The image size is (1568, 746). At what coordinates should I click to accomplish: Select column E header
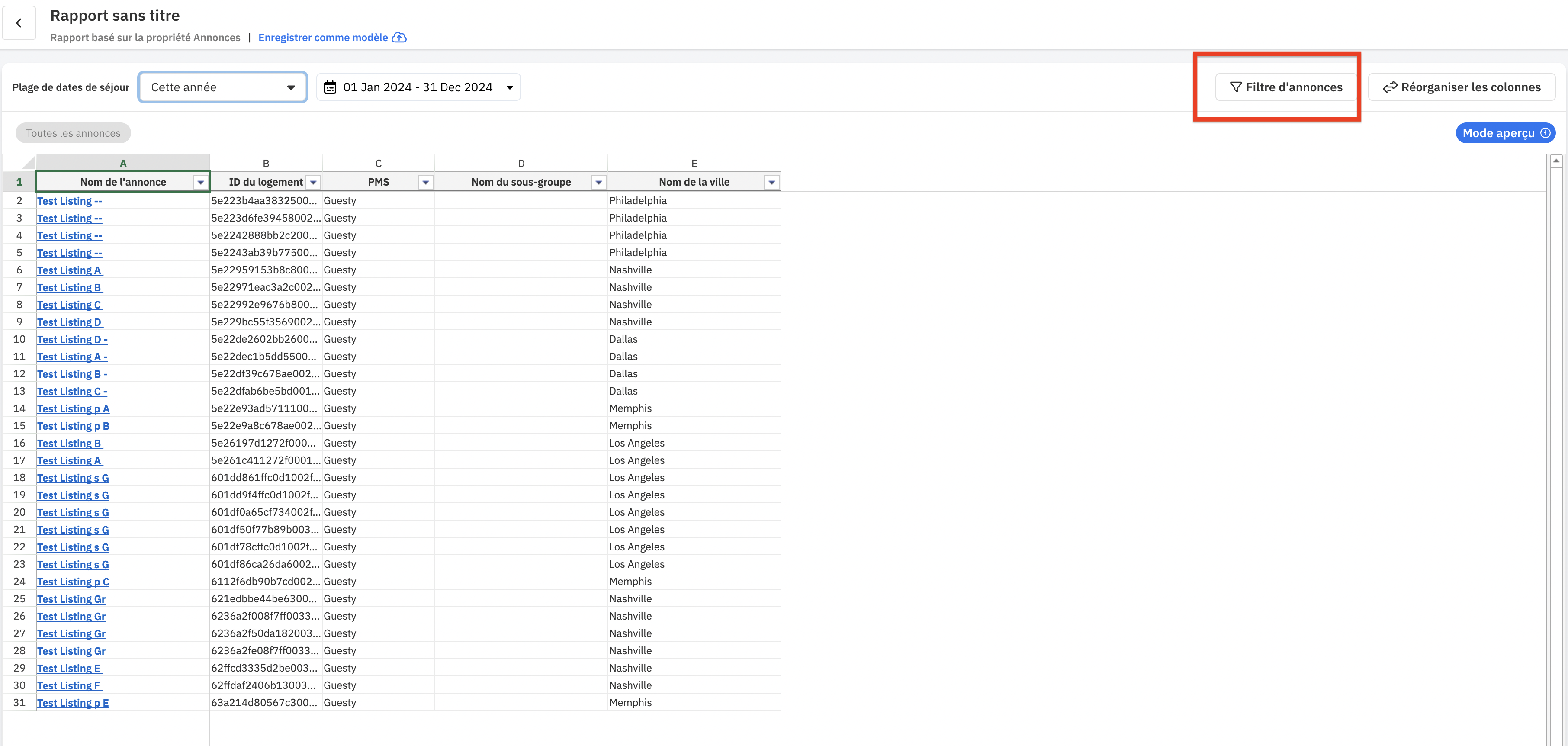point(694,163)
